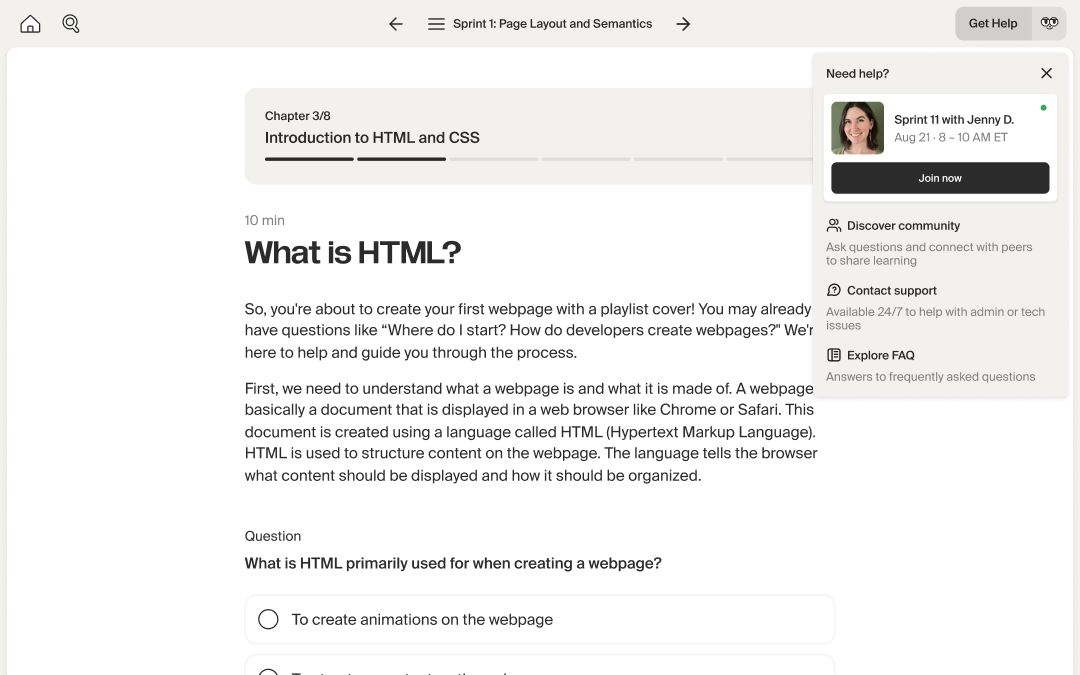Click the 'Chapter 3/8' label
This screenshot has height=675, width=1080.
tap(297, 116)
